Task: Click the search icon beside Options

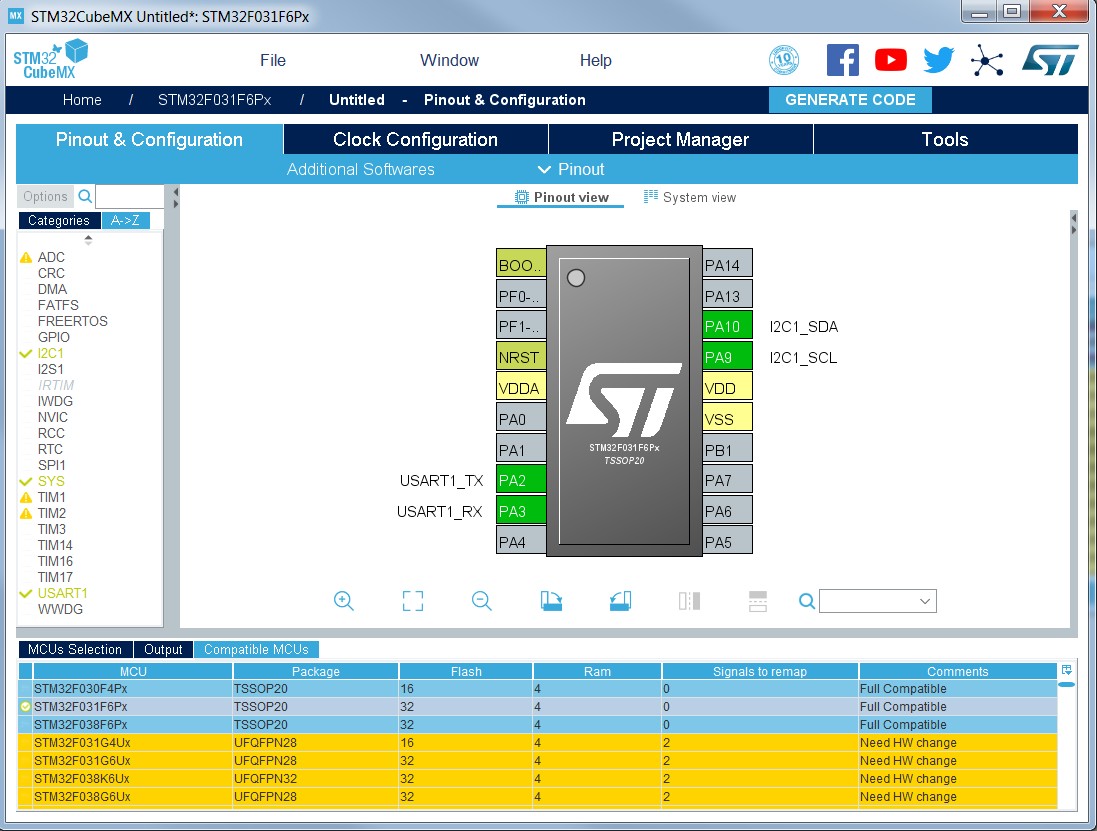Action: 85,197
